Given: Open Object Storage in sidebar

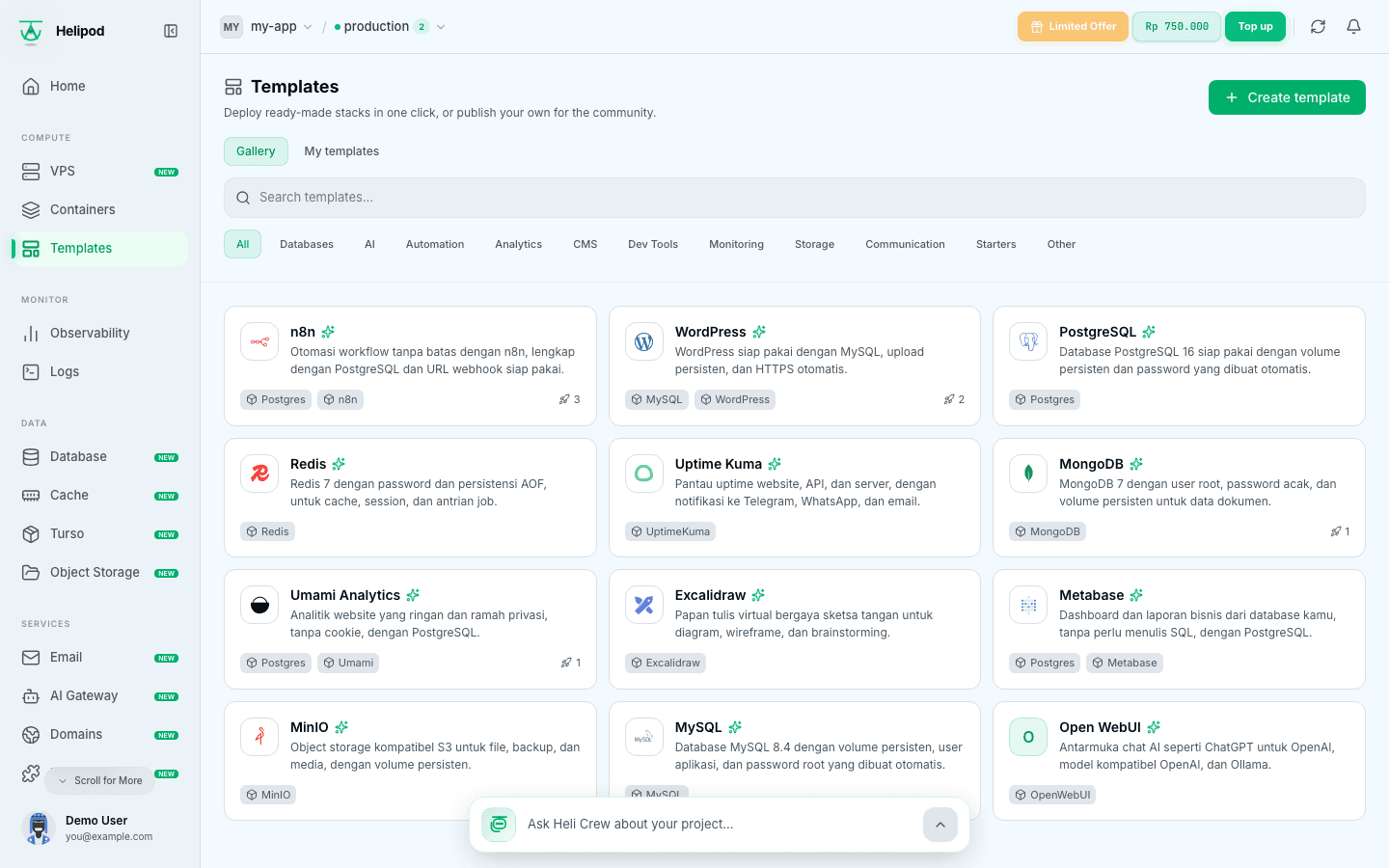Looking at the screenshot, I should 100,572.
